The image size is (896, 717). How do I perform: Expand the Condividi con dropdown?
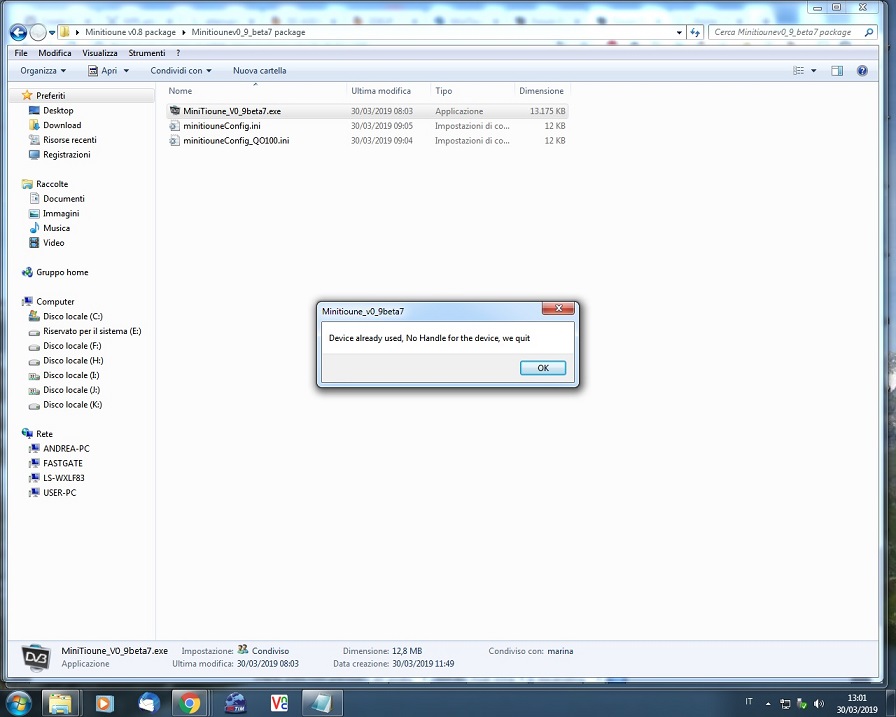click(181, 71)
